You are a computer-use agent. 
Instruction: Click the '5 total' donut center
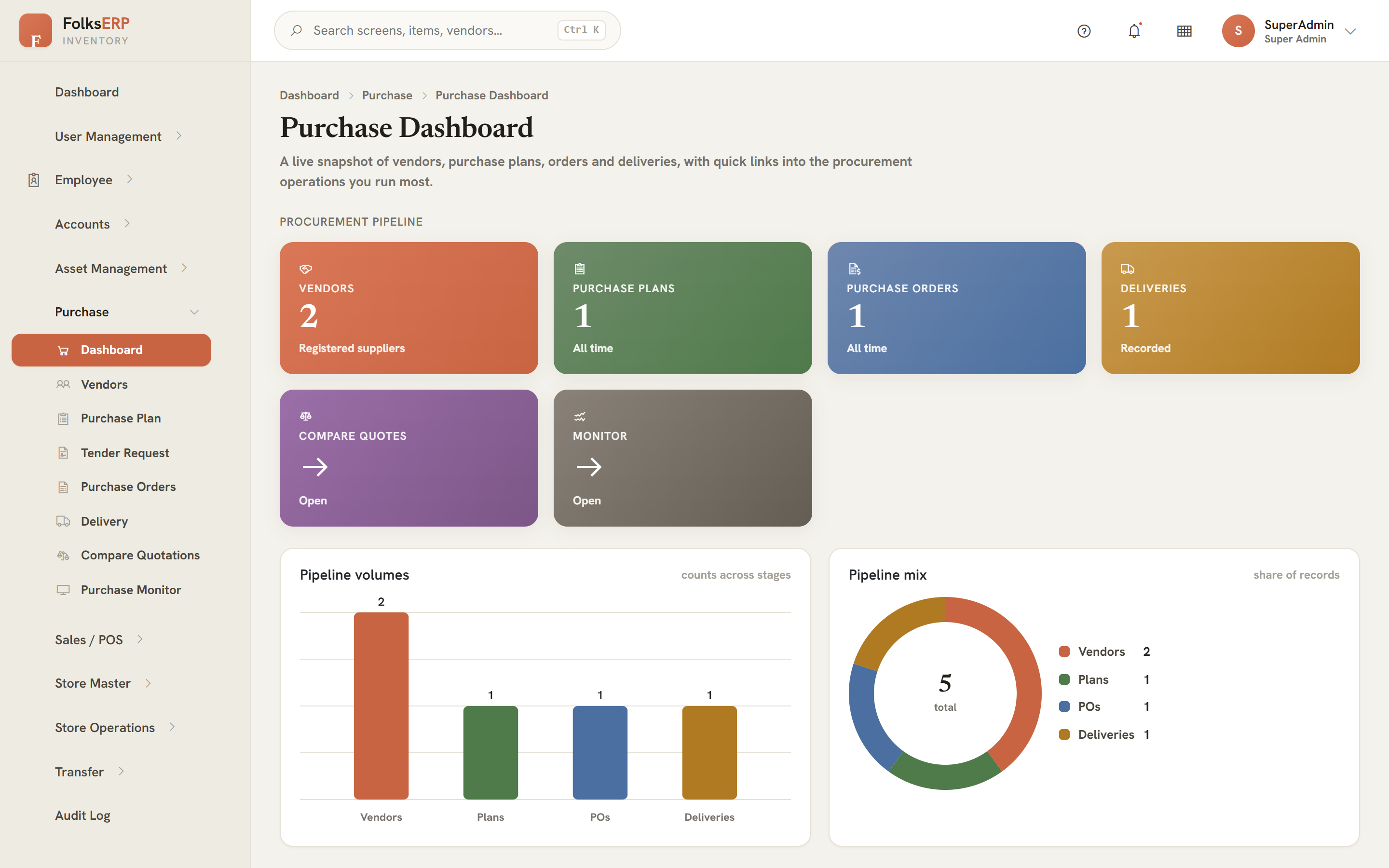click(x=945, y=692)
